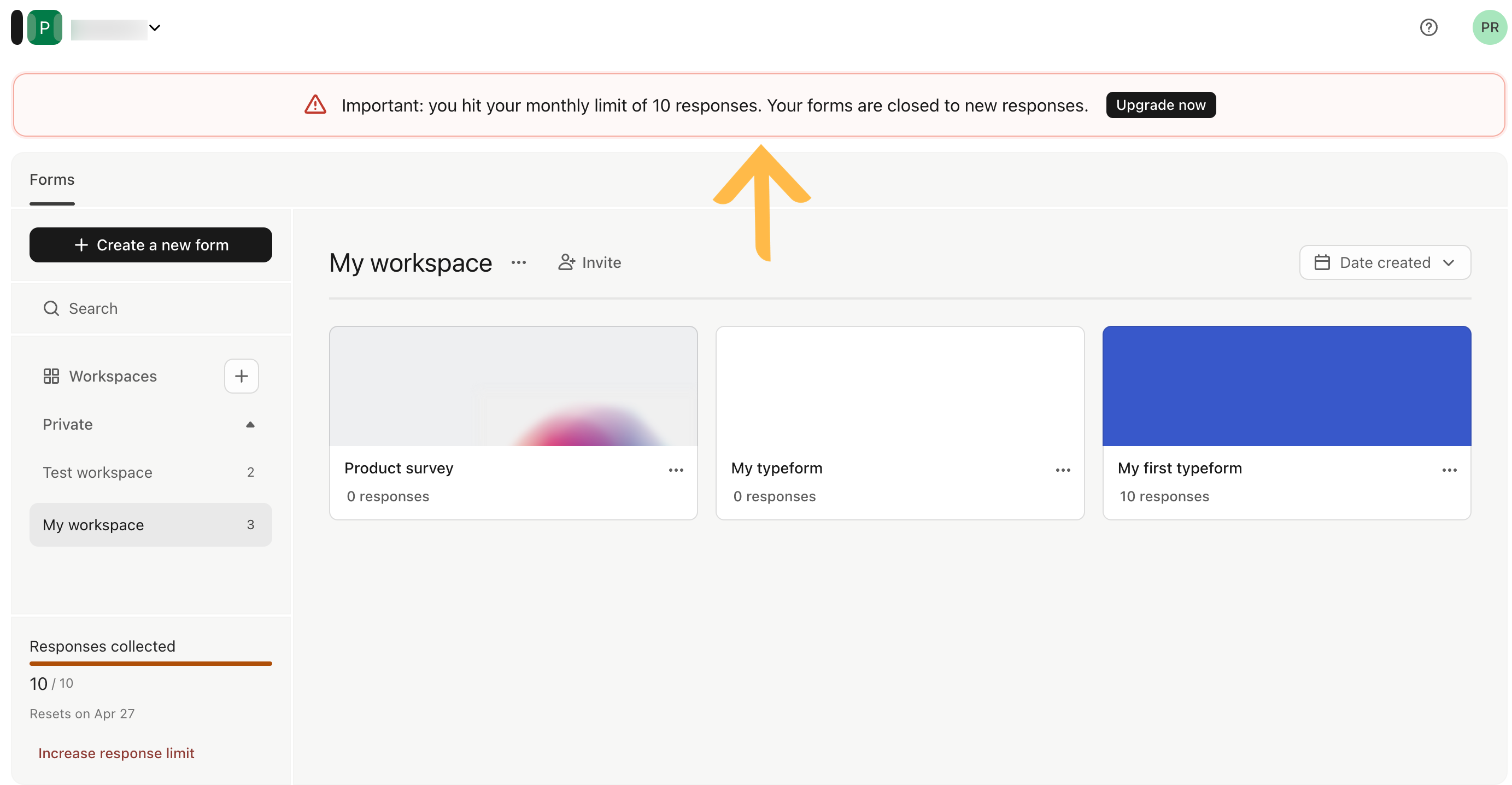Open My first typeform more options menu
This screenshot has height=785, width=1512.
[1449, 470]
